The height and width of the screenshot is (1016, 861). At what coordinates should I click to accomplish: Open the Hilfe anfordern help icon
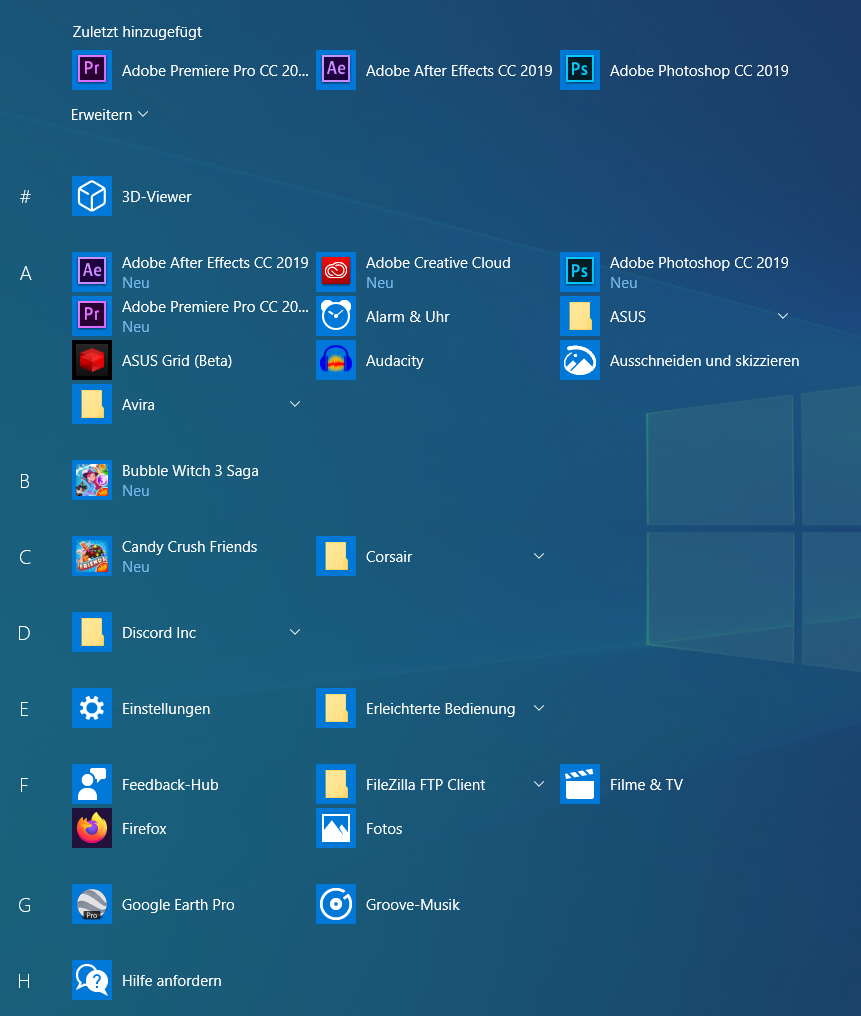(91, 980)
